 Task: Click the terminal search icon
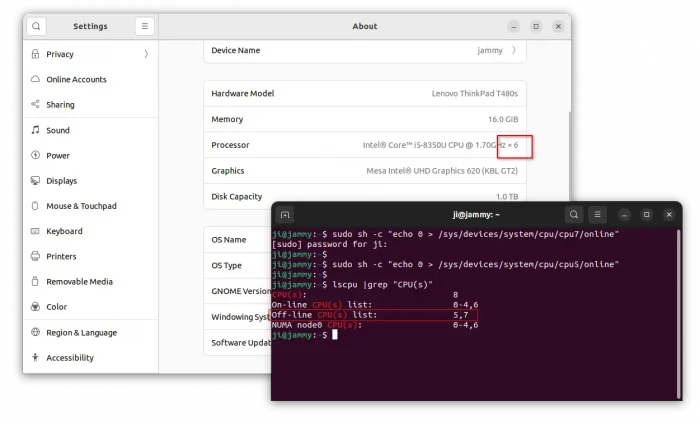point(574,214)
